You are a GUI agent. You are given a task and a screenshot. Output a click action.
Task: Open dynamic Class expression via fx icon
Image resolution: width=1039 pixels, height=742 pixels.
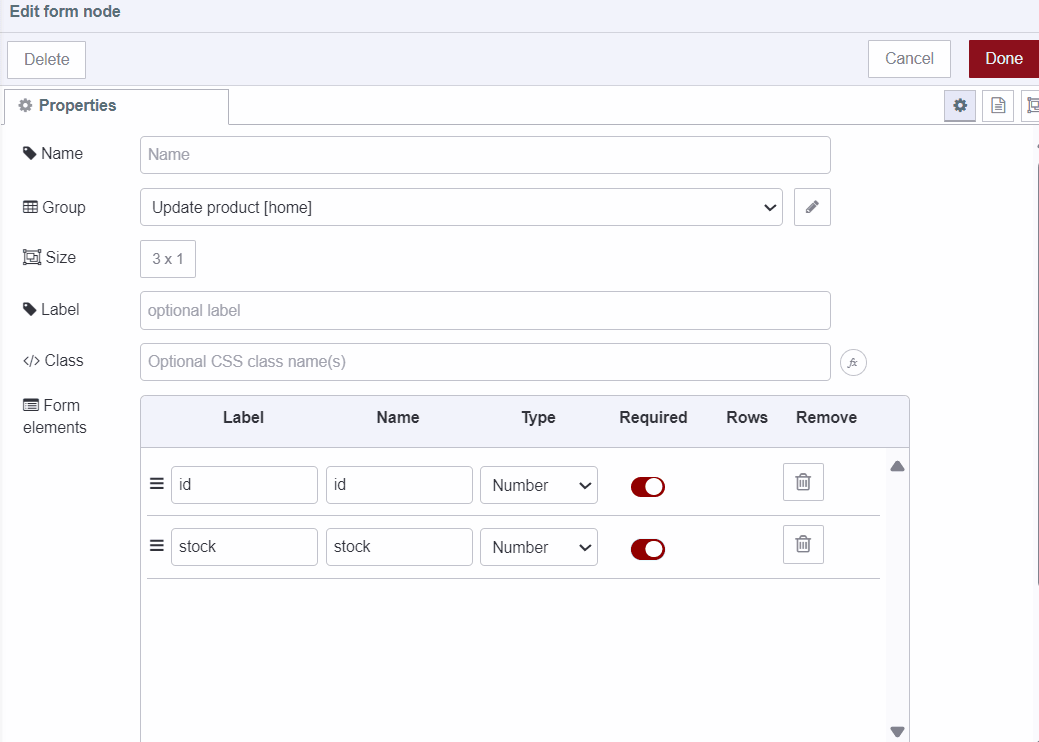tap(852, 362)
